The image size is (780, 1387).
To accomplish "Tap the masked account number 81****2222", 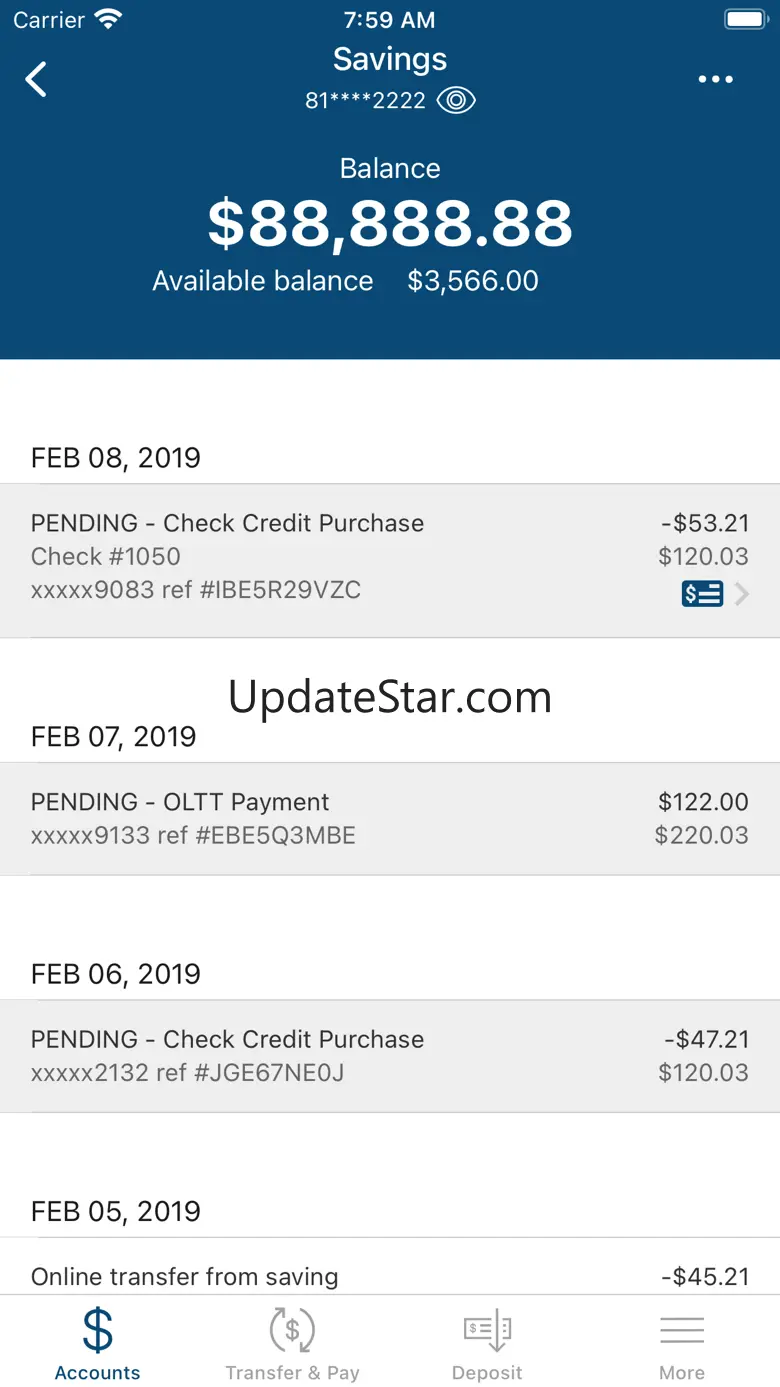I will (x=365, y=100).
